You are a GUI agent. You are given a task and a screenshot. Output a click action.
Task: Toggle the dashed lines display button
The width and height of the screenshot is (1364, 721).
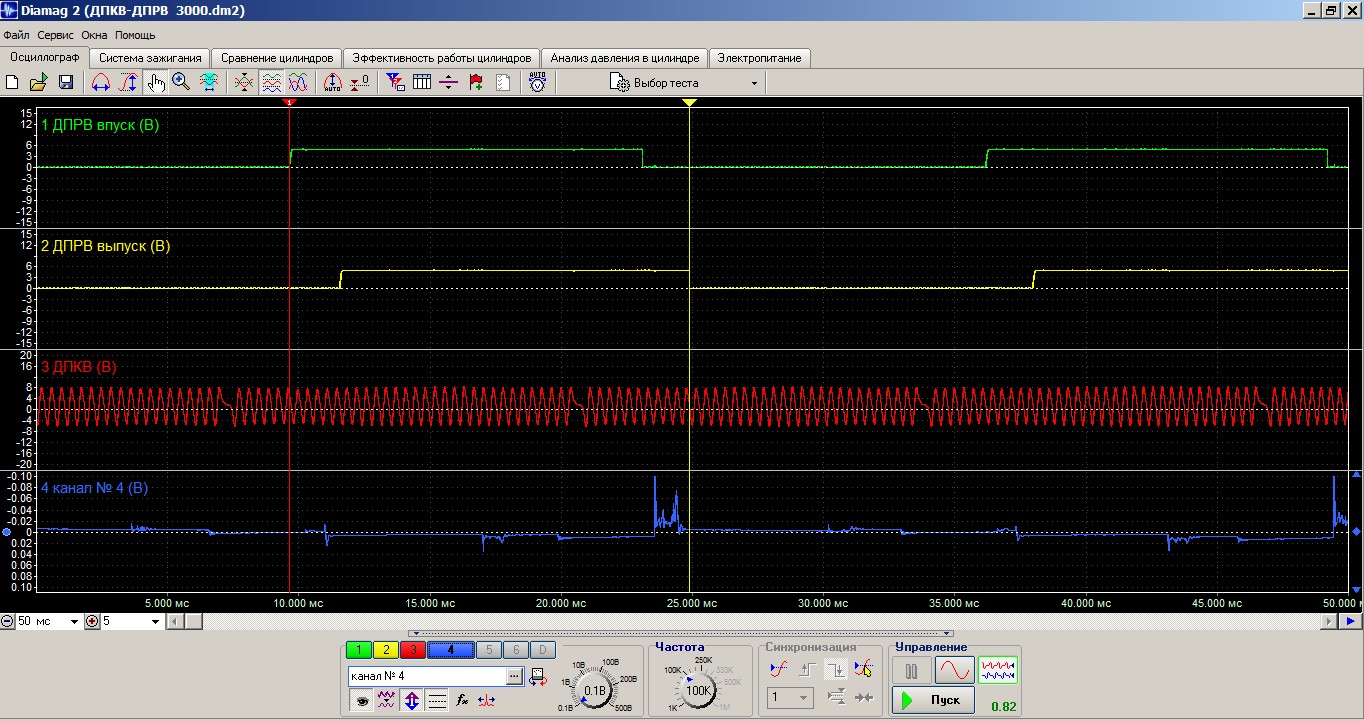(437, 701)
